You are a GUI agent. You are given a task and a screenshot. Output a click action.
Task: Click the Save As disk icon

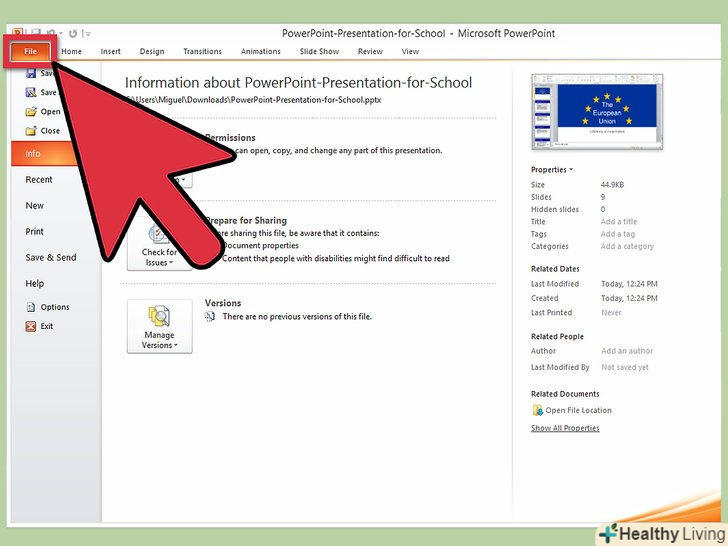[x=31, y=92]
